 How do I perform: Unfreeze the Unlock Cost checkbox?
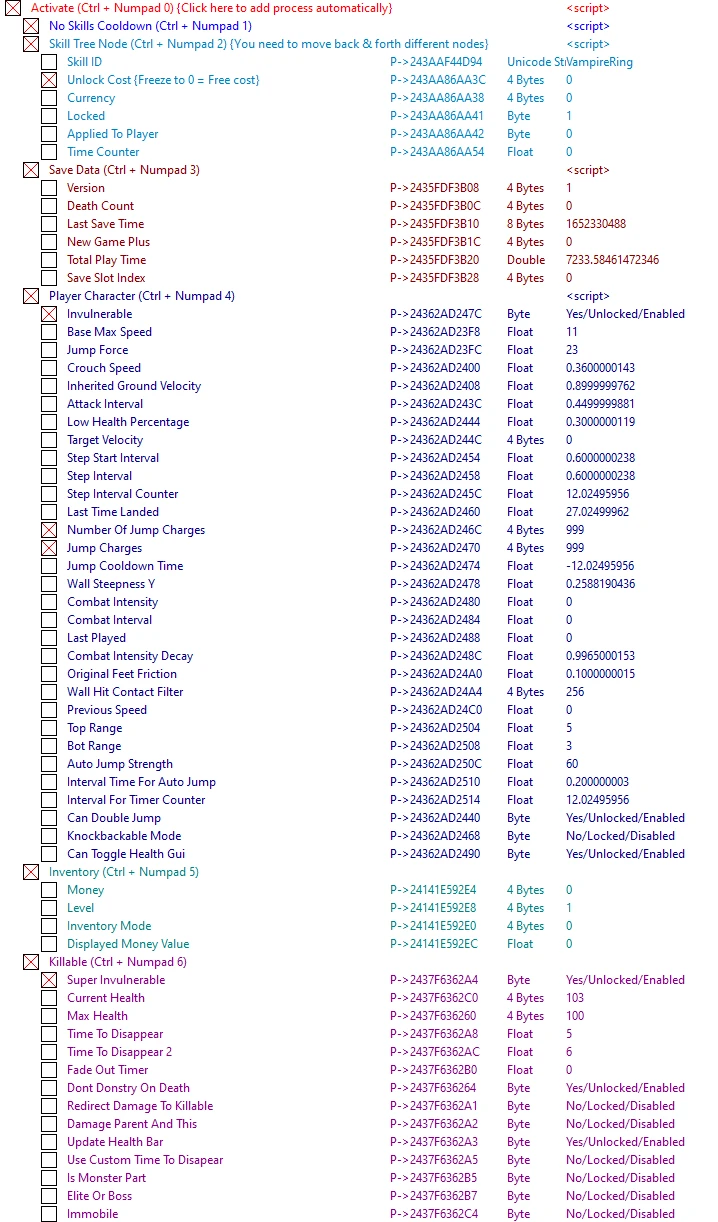tap(49, 80)
